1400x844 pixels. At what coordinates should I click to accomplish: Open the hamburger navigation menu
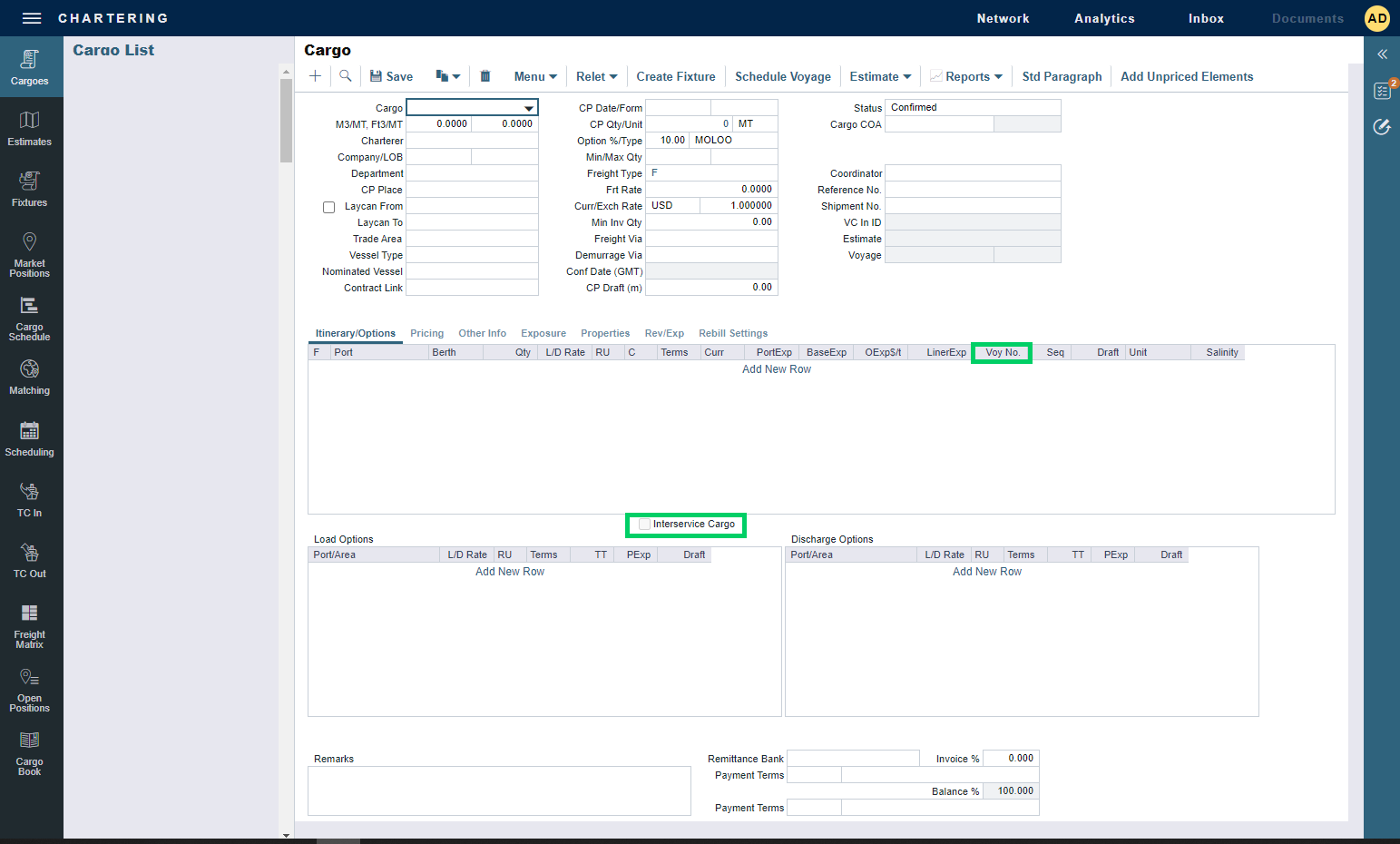pyautogui.click(x=32, y=18)
